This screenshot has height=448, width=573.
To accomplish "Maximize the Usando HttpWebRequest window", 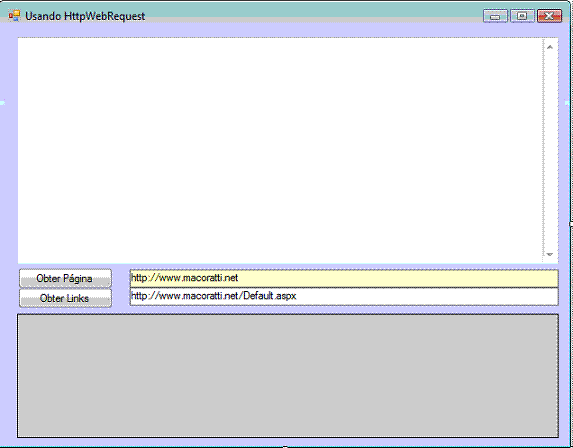I will point(522,16).
